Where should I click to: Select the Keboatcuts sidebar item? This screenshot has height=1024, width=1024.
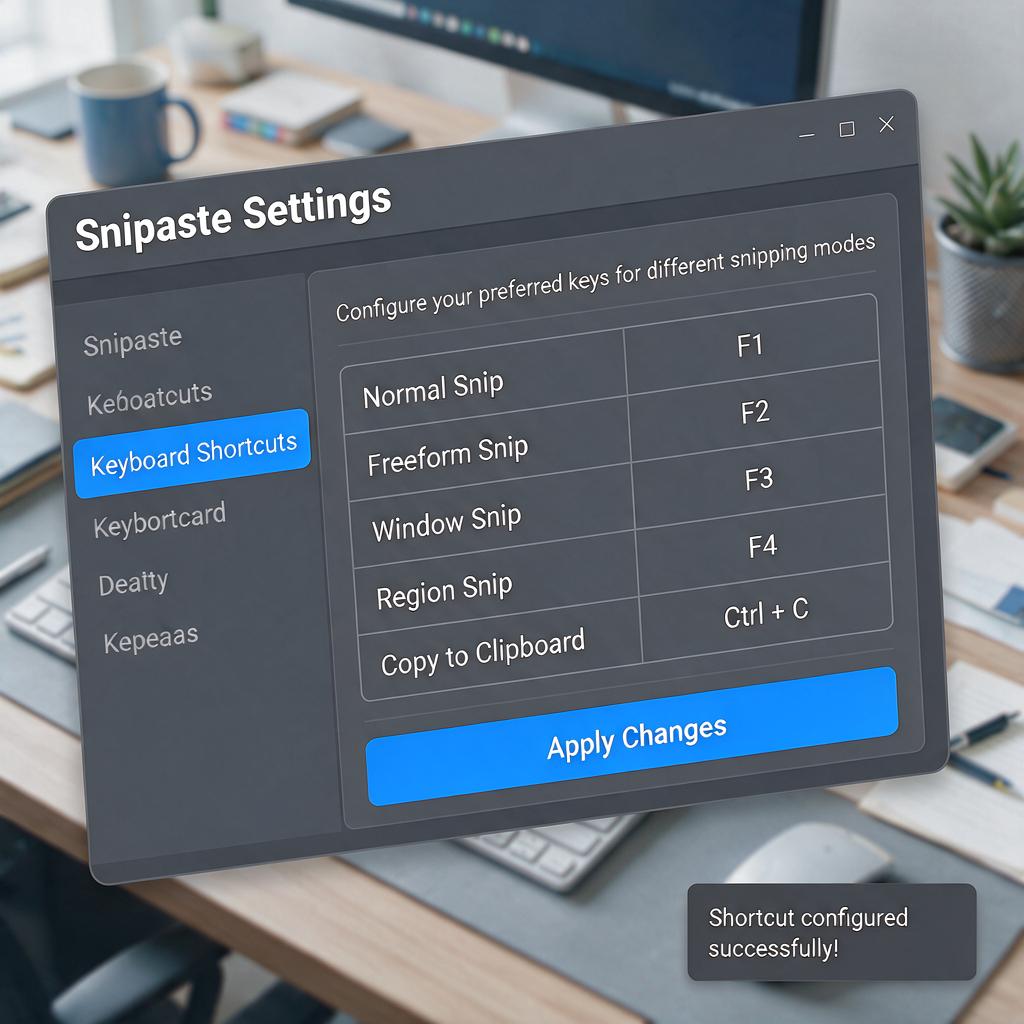(150, 398)
